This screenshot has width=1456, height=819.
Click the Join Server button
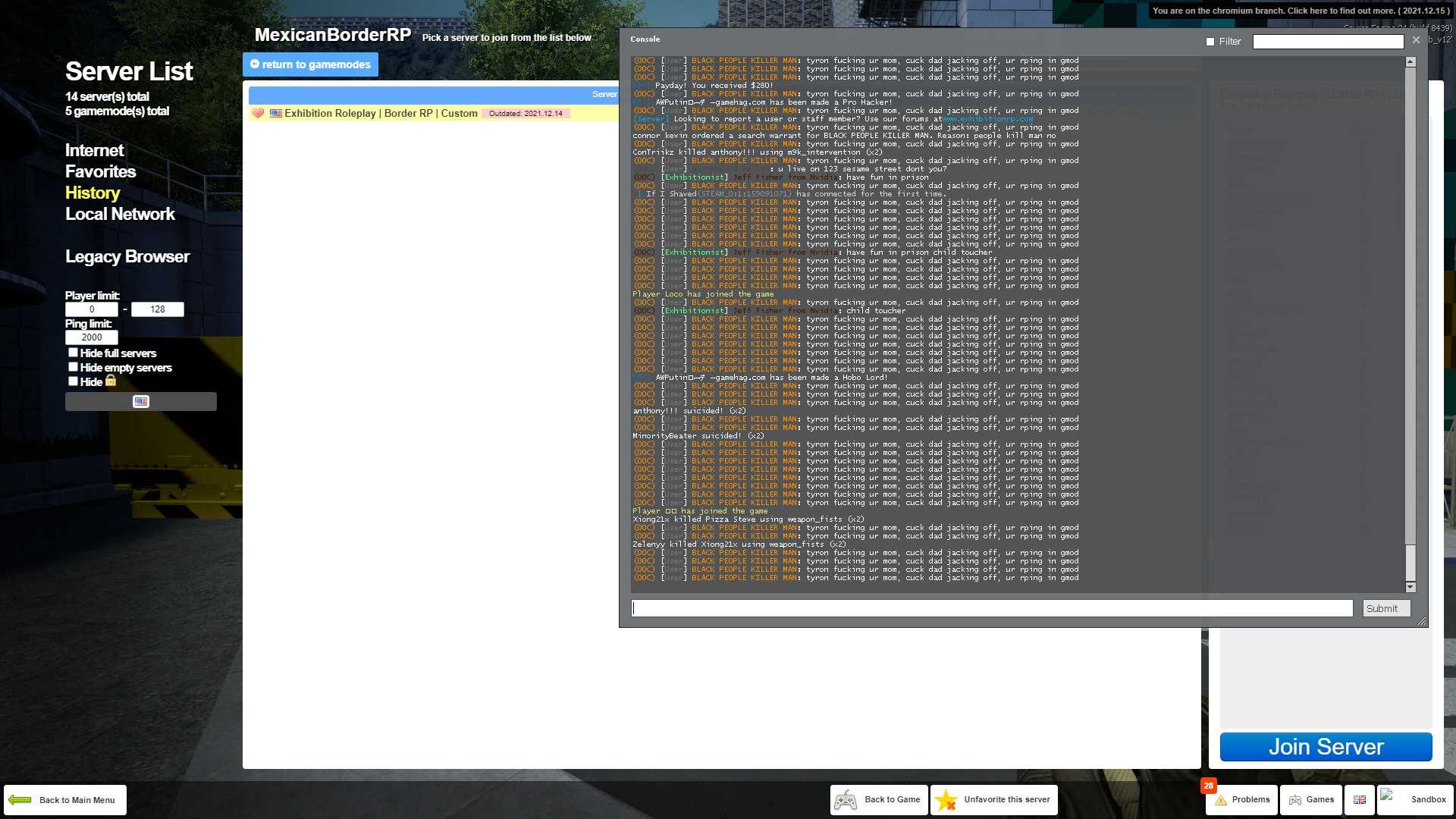(x=1326, y=747)
